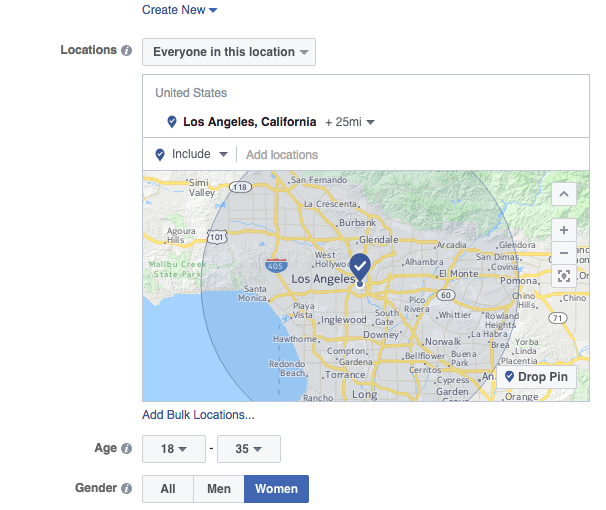Zoom out on the map

click(564, 252)
